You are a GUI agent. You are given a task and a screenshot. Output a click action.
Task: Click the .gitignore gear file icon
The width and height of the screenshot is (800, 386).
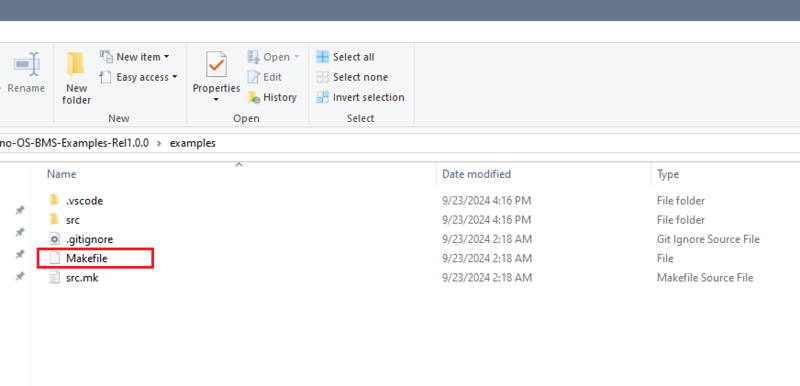coord(54,239)
